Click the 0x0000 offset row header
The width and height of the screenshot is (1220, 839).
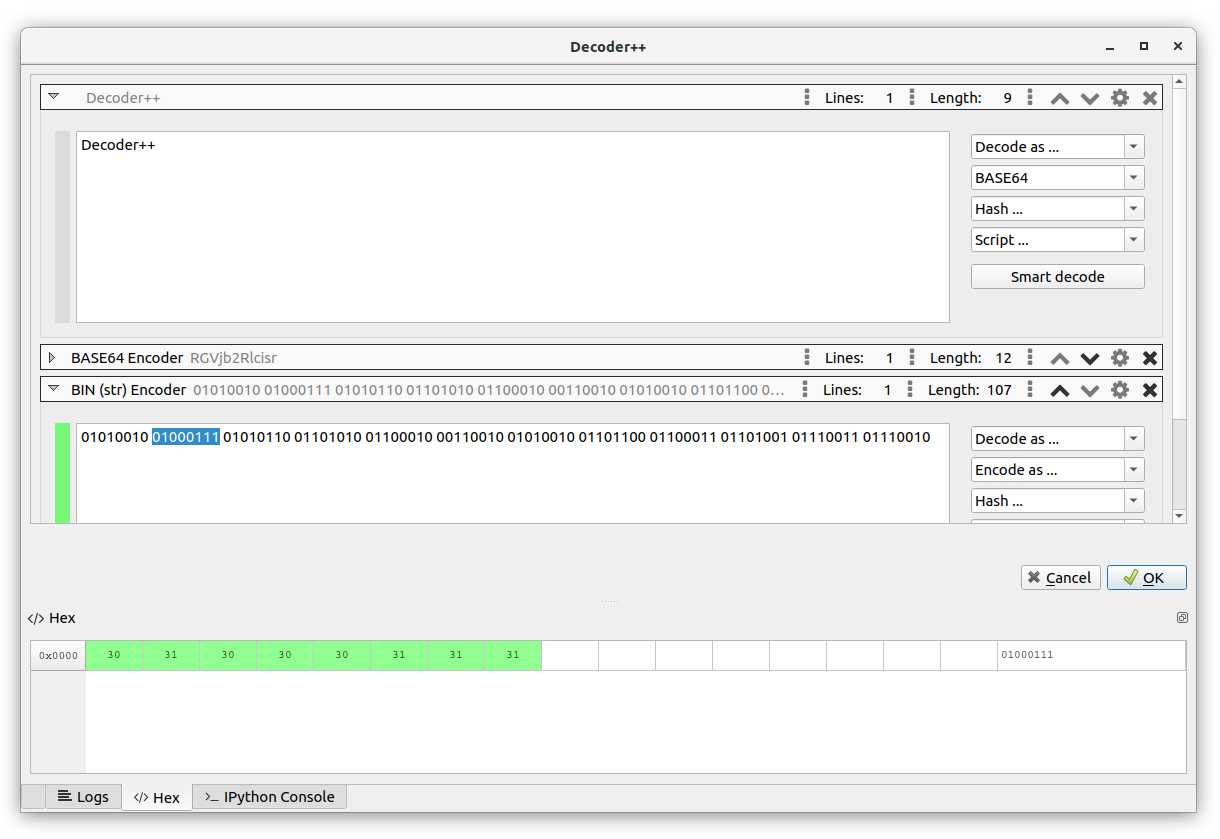58,656
